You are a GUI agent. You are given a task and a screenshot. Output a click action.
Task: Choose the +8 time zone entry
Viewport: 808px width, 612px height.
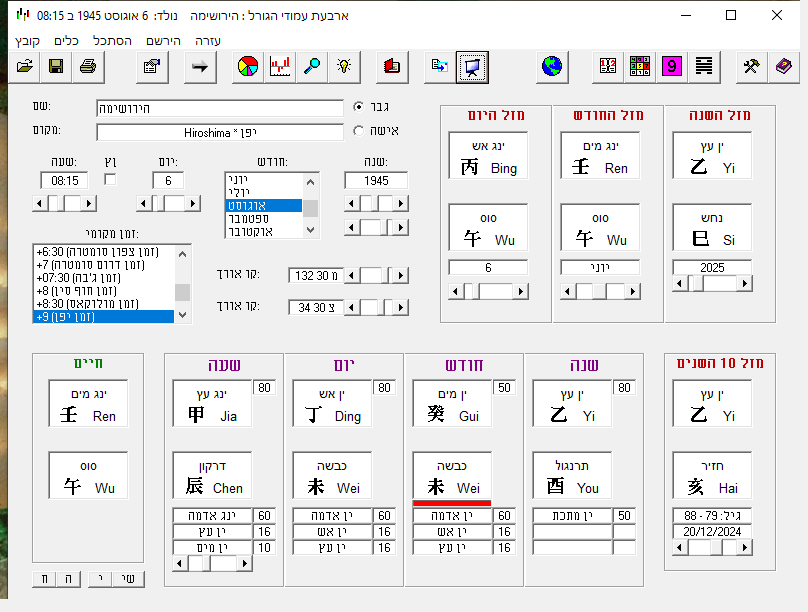pos(104,291)
